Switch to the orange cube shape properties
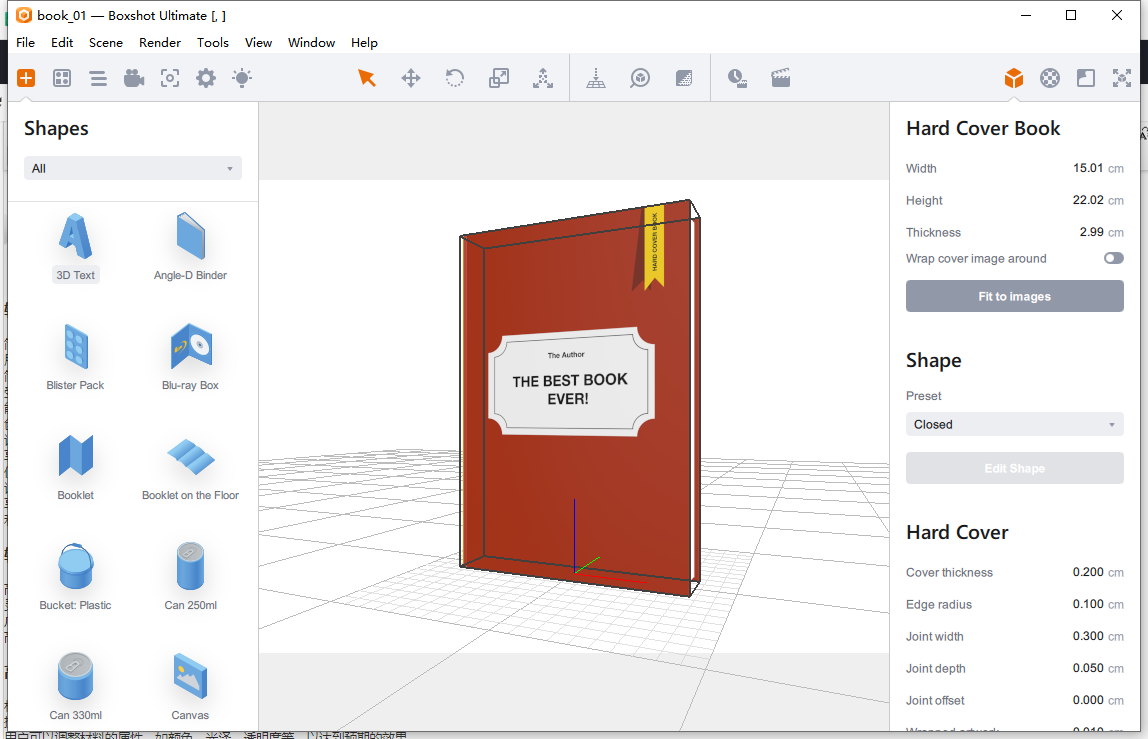Screen dimensions: 1148x739 [1013, 78]
